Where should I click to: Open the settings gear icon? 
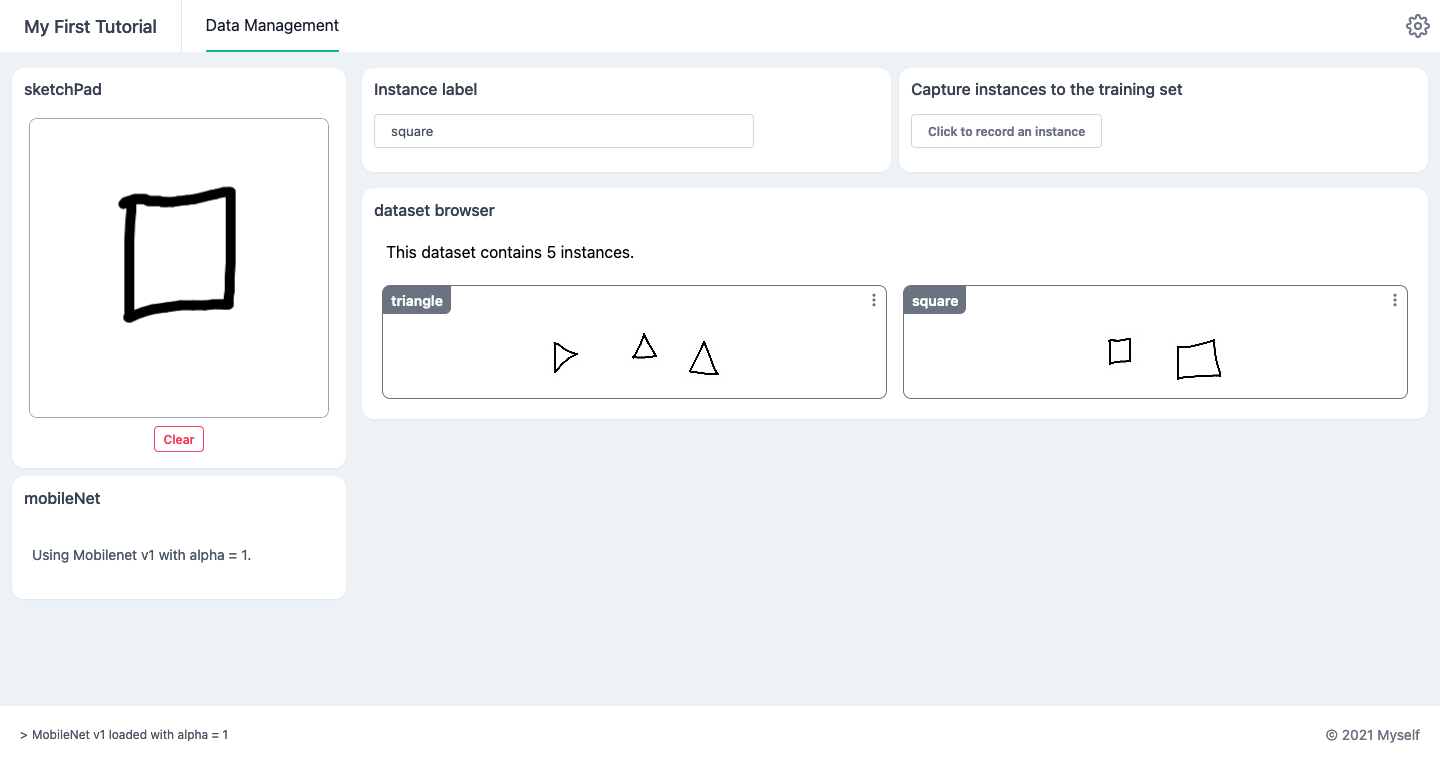[1417, 25]
